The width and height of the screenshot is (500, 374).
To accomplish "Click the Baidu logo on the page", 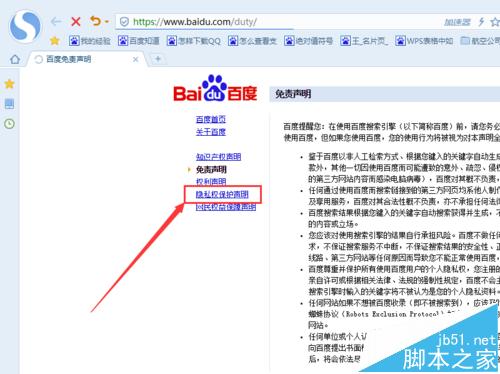I will [x=215, y=88].
